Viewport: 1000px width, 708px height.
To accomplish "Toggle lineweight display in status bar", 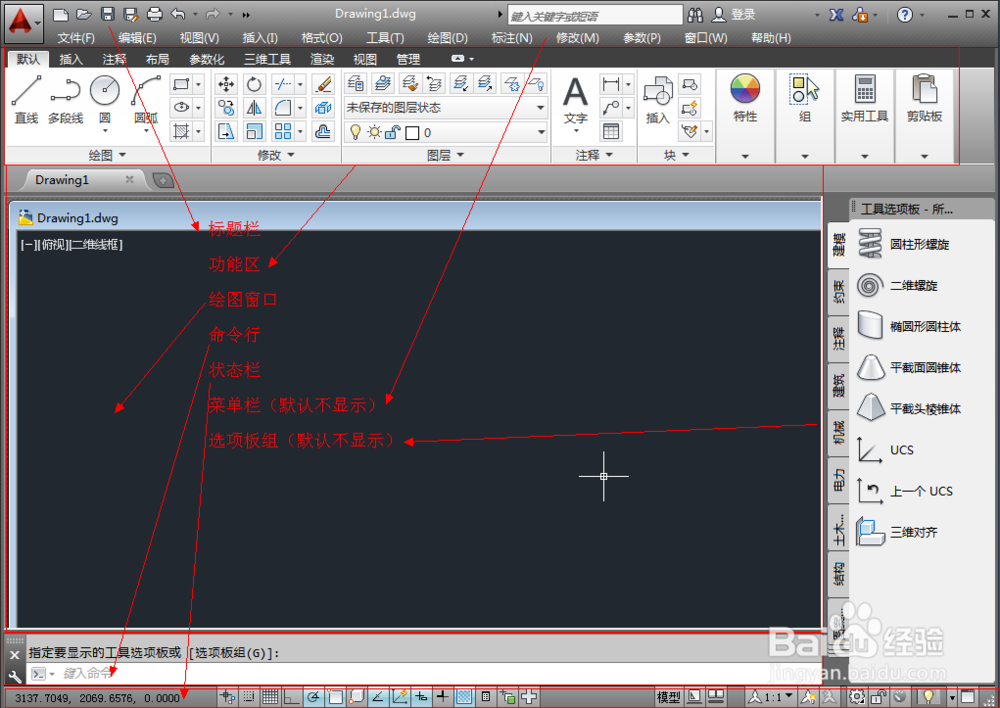I will (x=443, y=697).
